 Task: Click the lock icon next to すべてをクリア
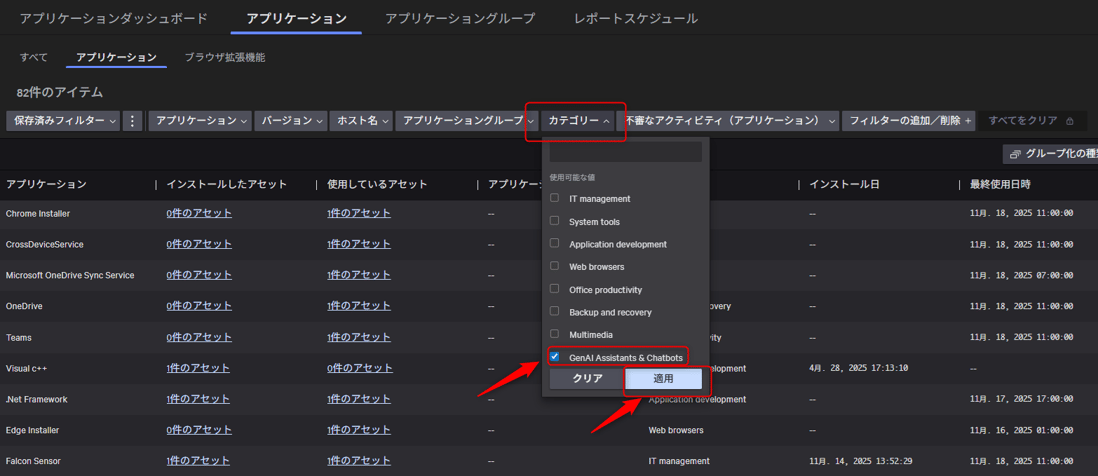tap(1070, 121)
